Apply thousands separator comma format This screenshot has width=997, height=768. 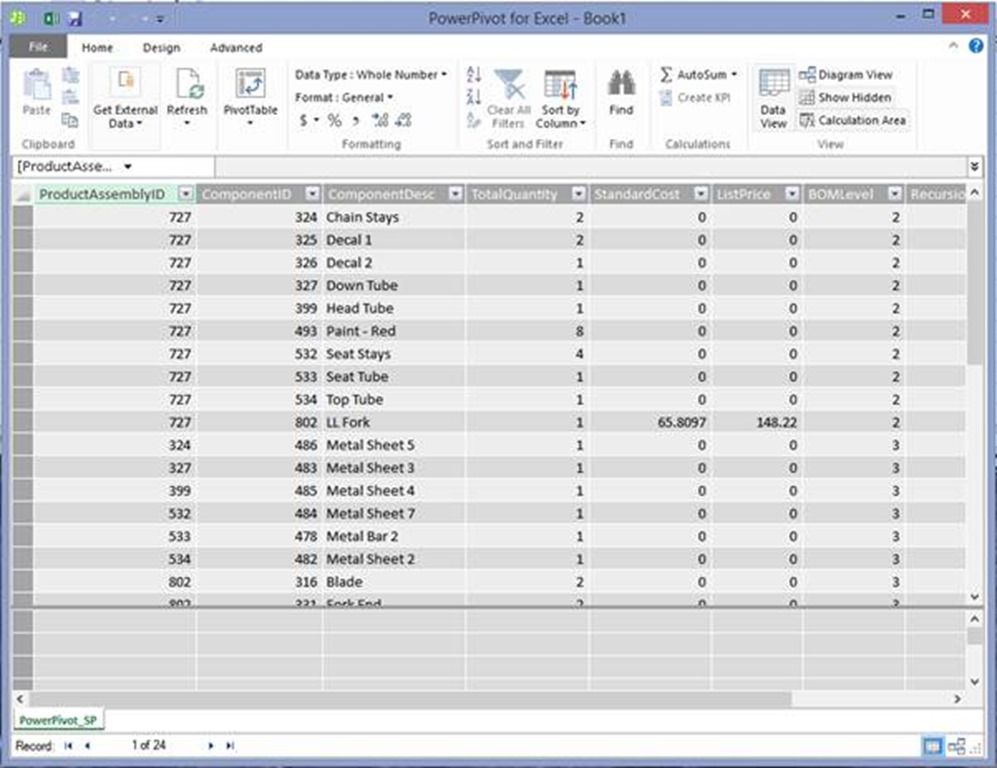tap(356, 120)
